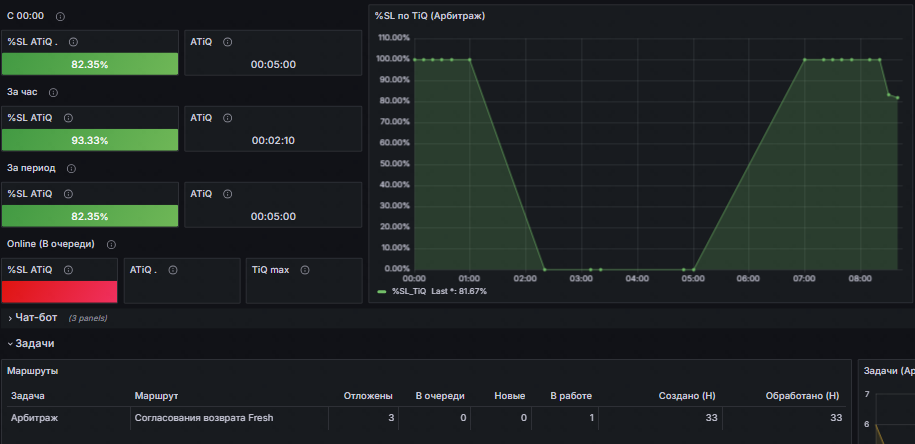Image resolution: width=915 pixels, height=444 pixels.
Task: Click the С 00:00 section title
Action: pos(25,16)
